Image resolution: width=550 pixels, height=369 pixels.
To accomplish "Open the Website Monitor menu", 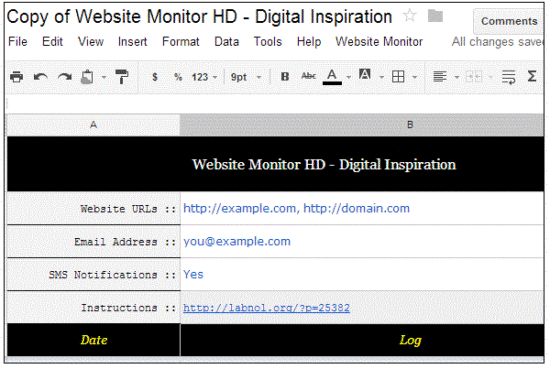I will pos(379,42).
